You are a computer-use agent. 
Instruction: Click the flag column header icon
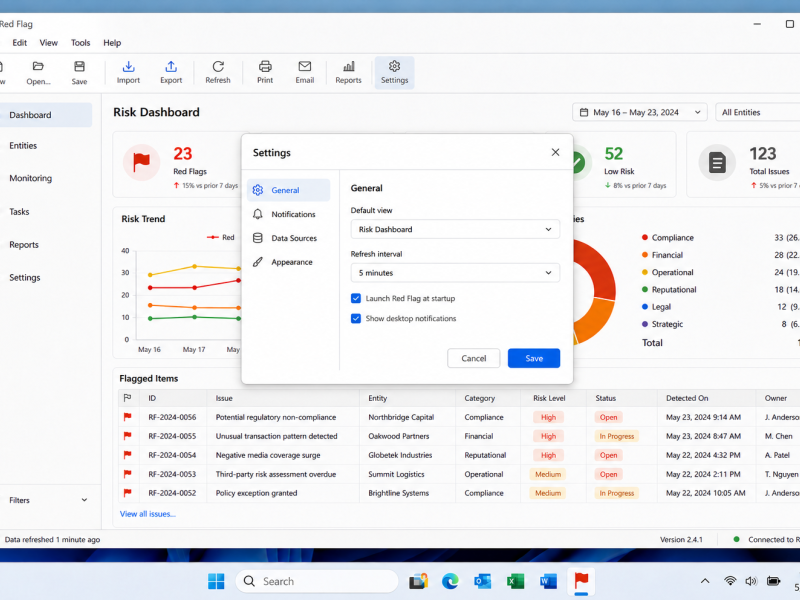128,398
